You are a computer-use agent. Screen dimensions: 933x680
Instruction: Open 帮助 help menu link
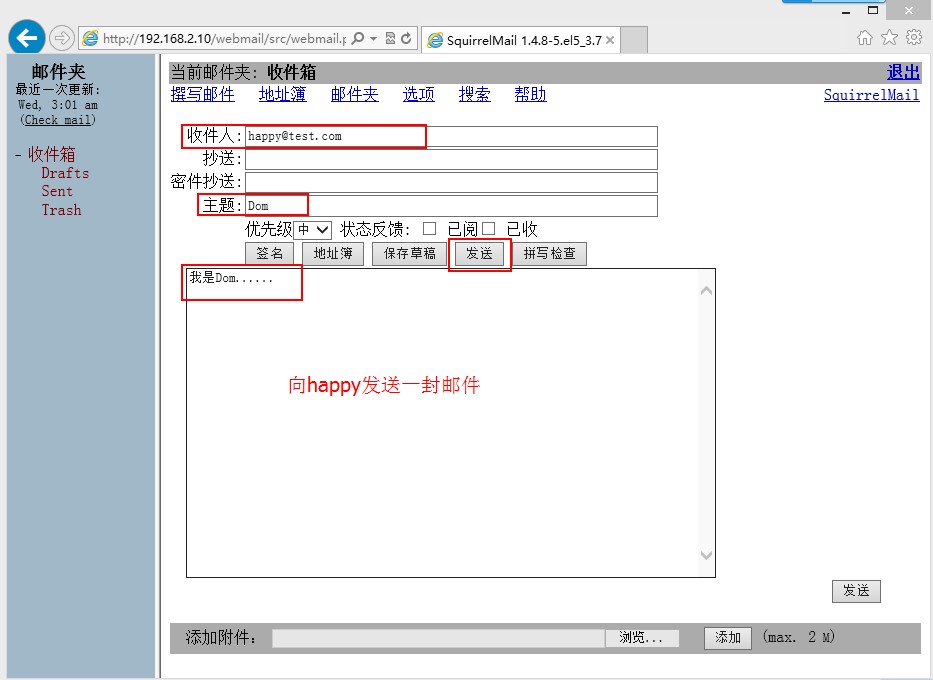(531, 95)
